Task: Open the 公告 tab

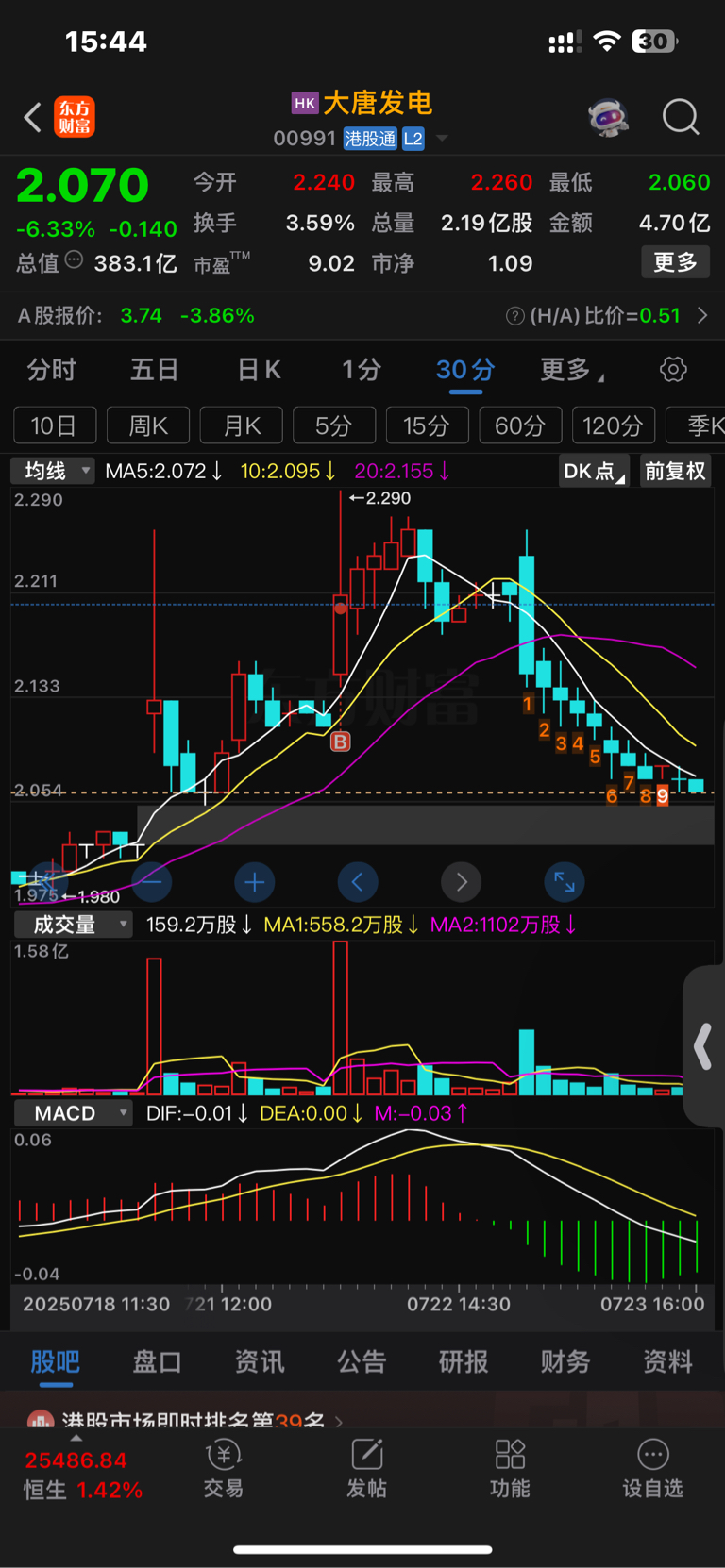Action: (362, 1361)
